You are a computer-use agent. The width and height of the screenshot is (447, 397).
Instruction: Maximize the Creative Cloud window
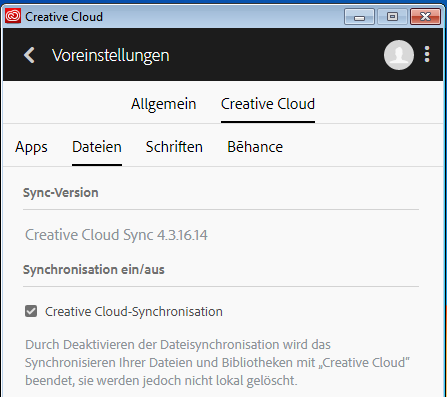(392, 17)
